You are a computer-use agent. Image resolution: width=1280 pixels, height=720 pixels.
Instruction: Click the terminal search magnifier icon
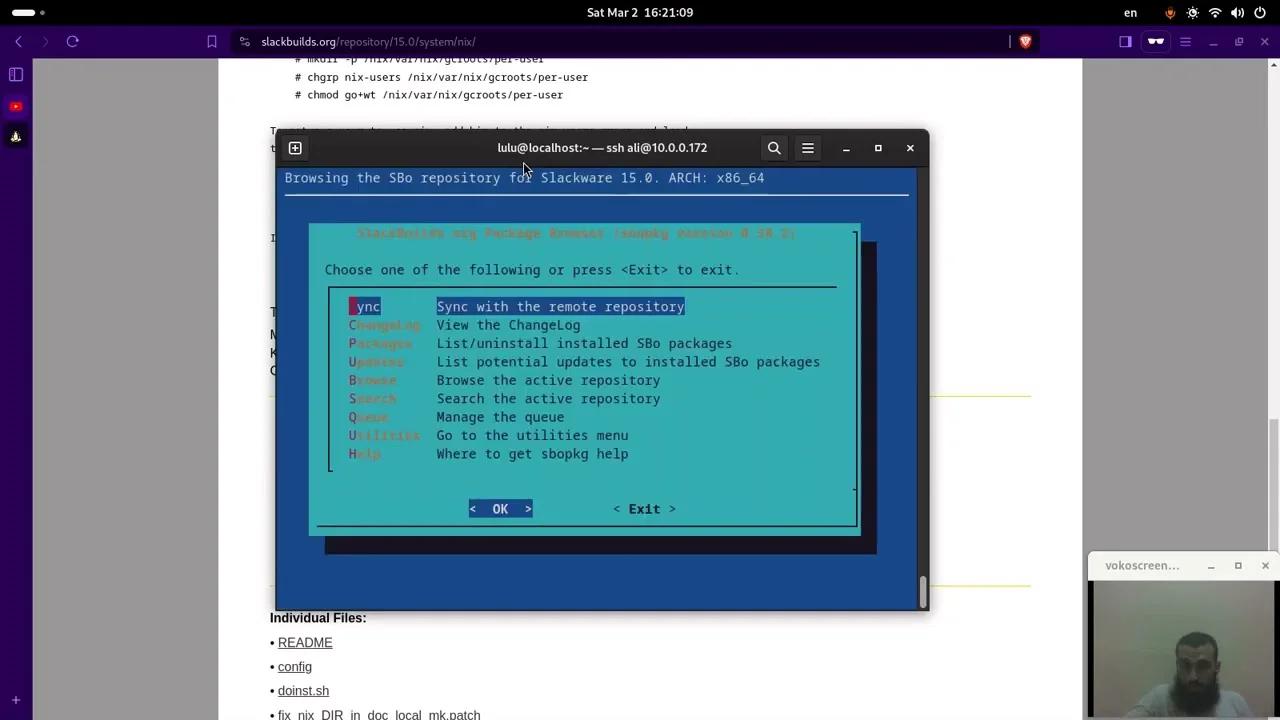pyautogui.click(x=774, y=148)
